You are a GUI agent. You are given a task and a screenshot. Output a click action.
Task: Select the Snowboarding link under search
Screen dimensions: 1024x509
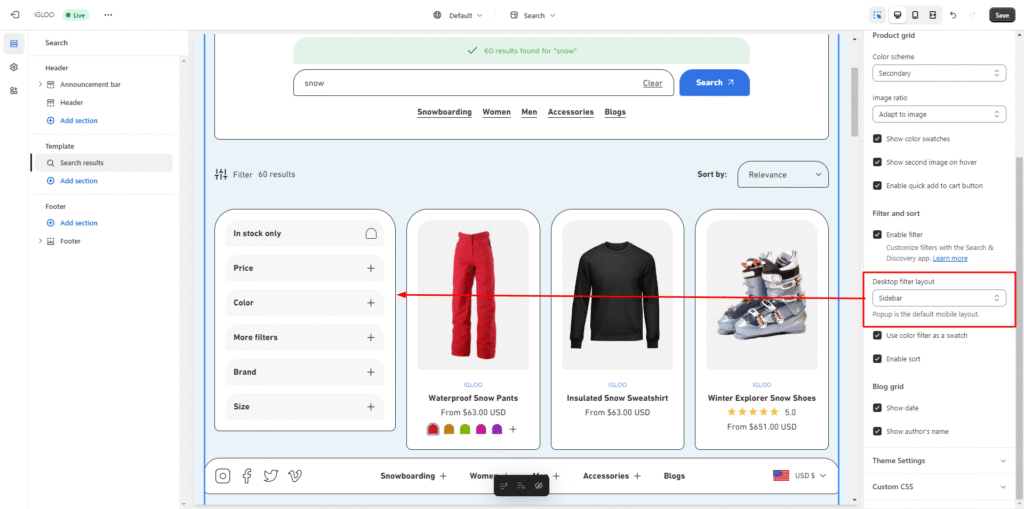pos(444,112)
